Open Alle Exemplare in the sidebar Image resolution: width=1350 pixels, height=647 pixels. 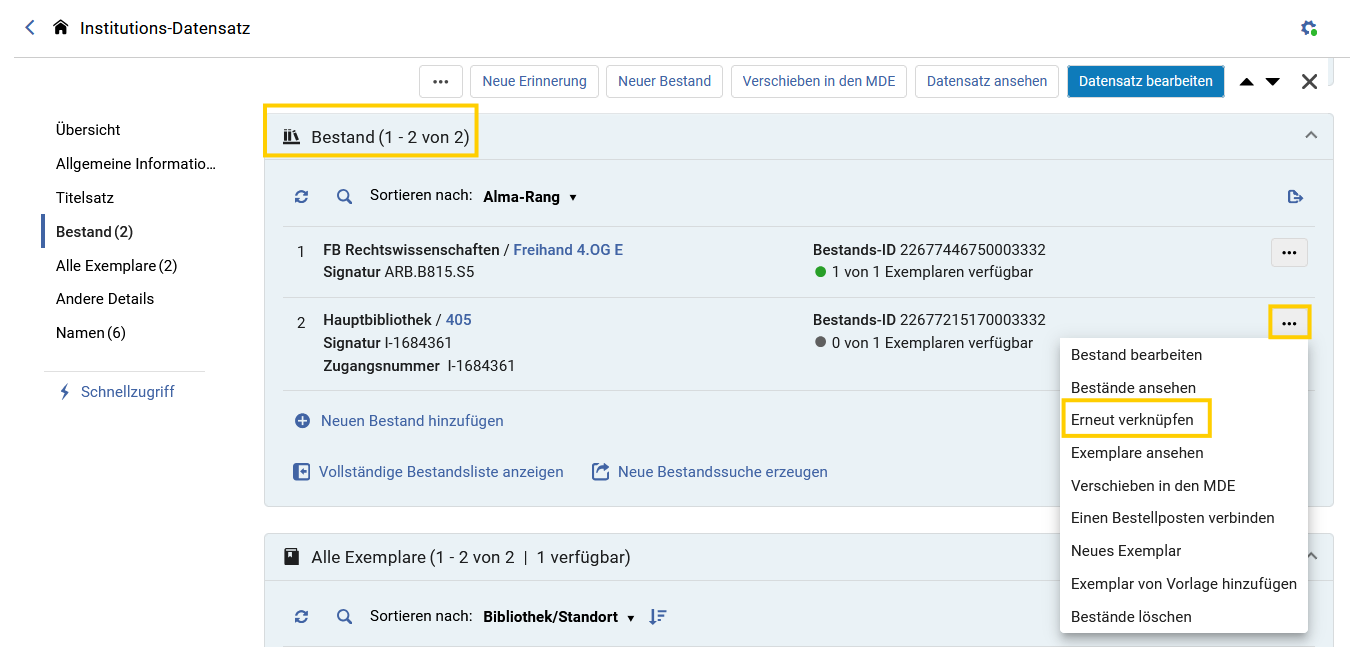(116, 266)
